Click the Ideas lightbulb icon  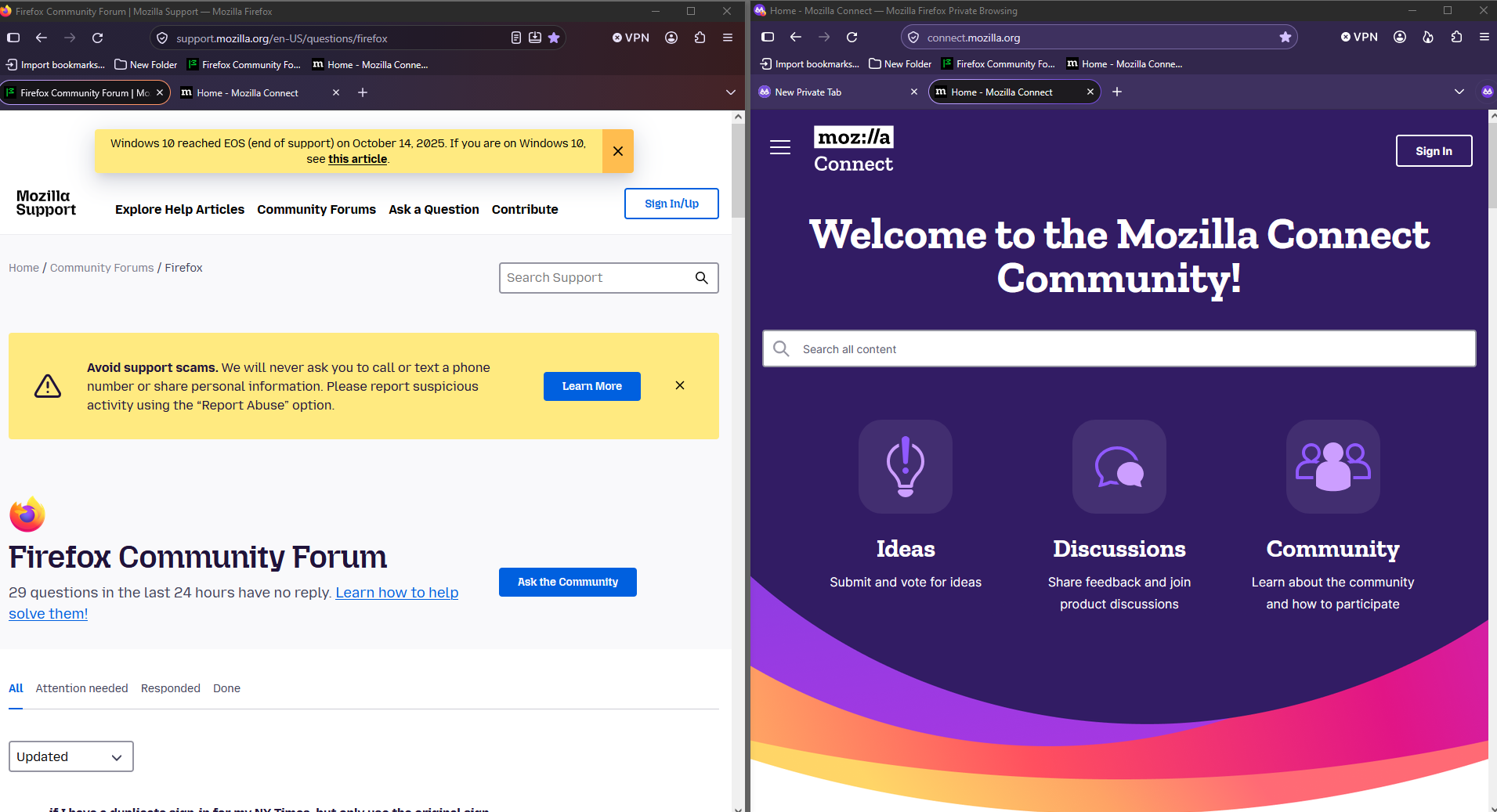coord(906,467)
